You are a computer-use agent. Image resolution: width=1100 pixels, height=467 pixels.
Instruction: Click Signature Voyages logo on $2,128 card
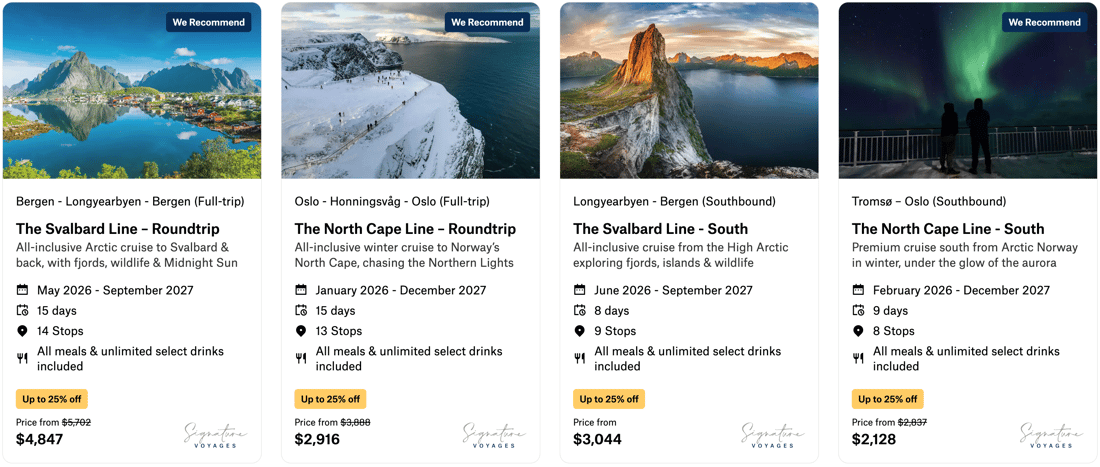tap(1051, 434)
